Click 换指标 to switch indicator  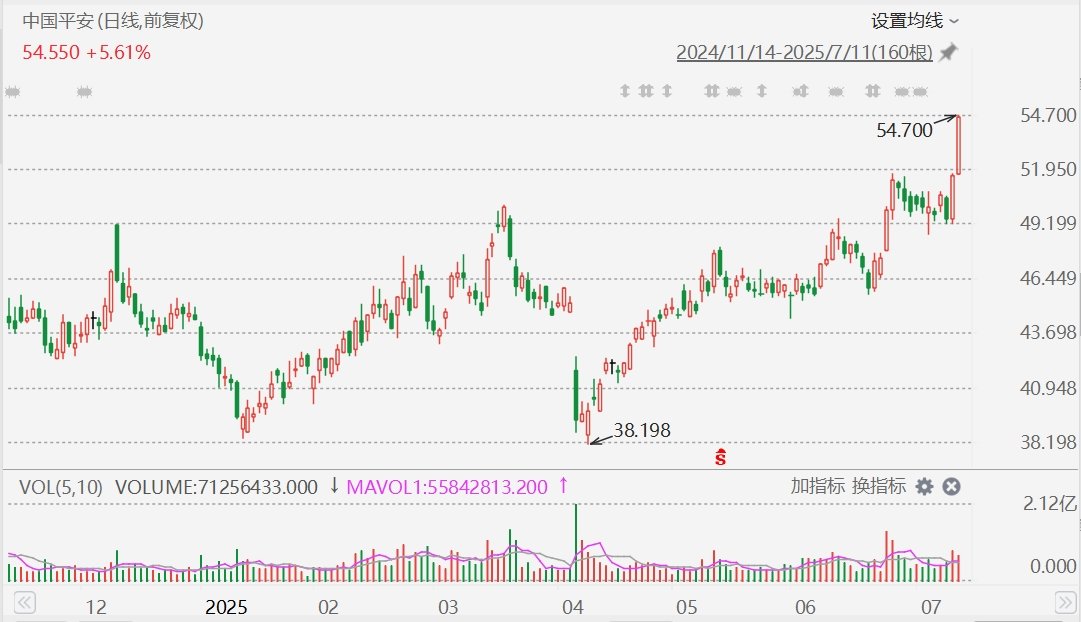878,486
